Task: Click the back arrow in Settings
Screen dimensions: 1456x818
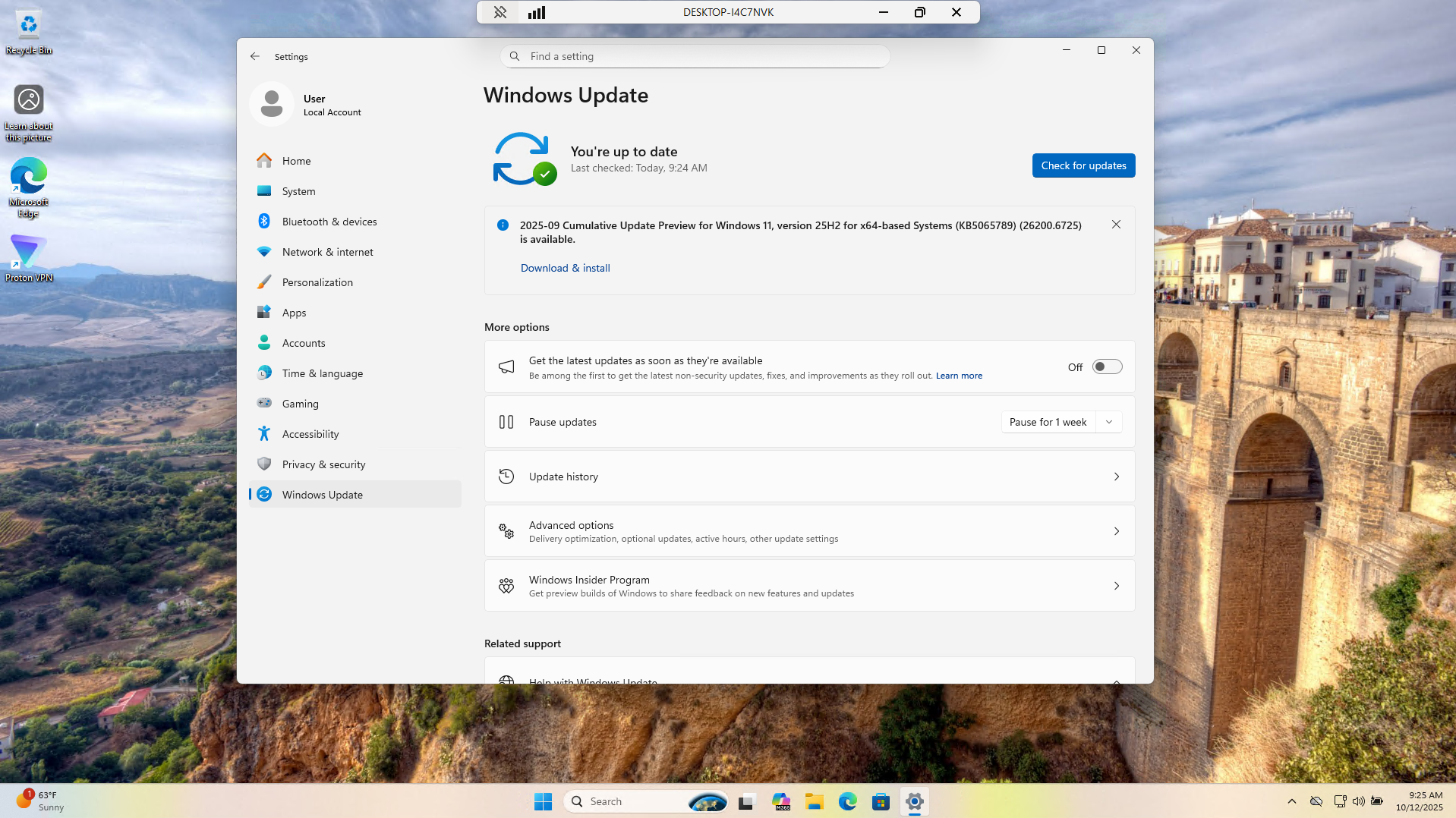Action: tap(255, 56)
